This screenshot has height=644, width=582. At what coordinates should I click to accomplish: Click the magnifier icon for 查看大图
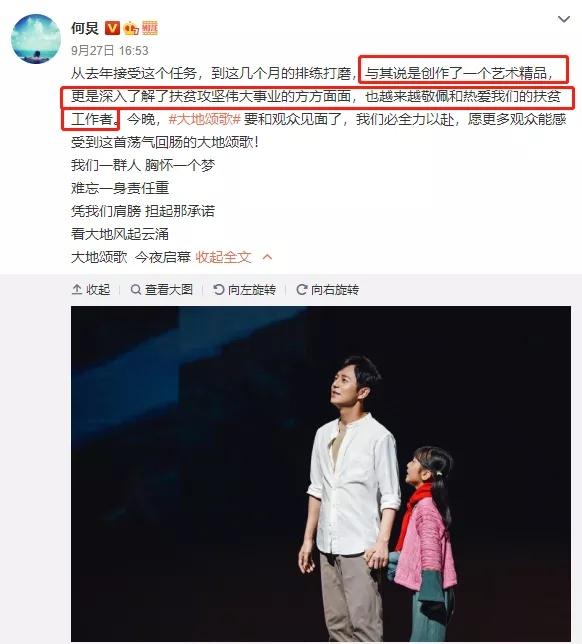tap(136, 290)
